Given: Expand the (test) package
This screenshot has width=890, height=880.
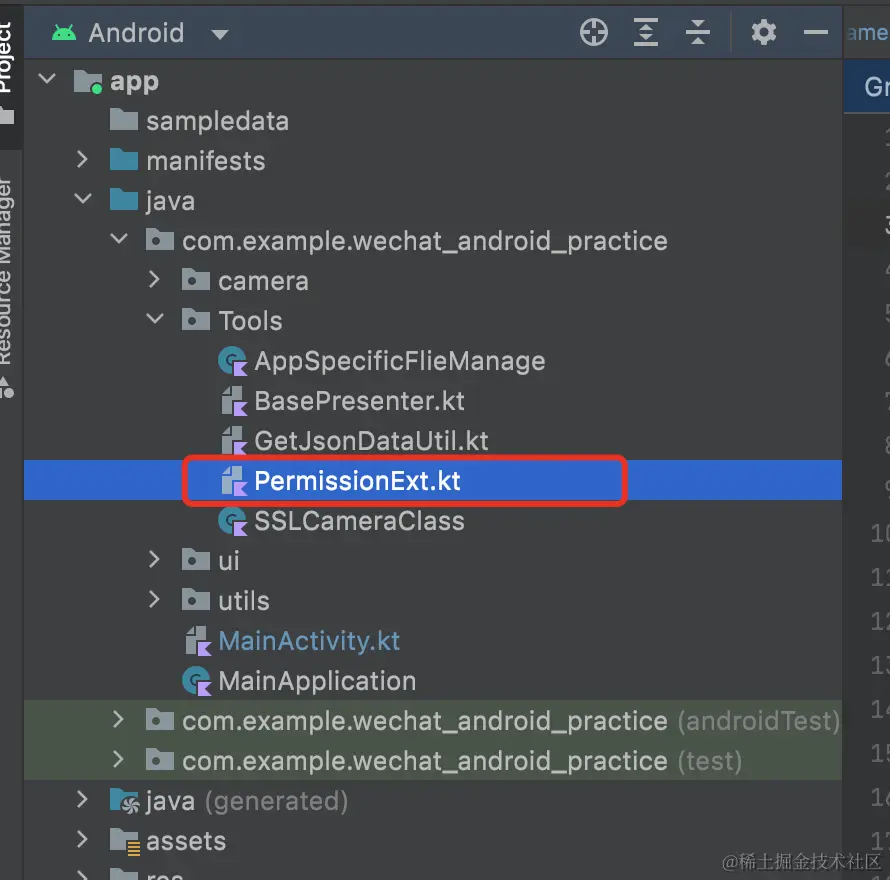Looking at the screenshot, I should click(x=118, y=759).
